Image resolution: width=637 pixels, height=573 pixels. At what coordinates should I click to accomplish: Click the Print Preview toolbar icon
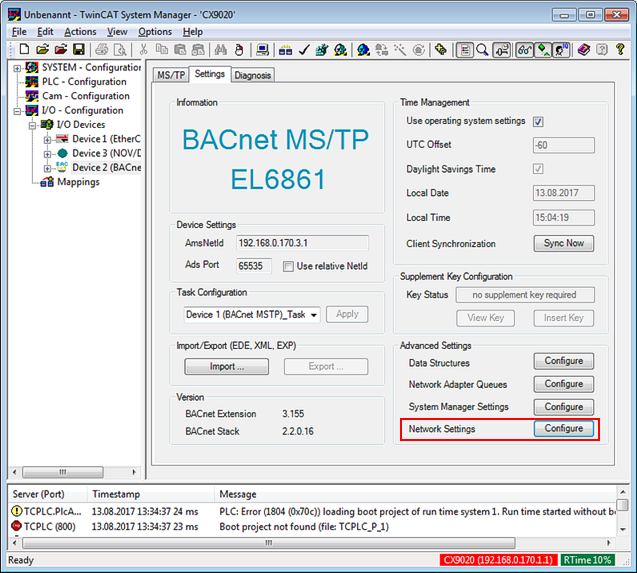(120, 50)
